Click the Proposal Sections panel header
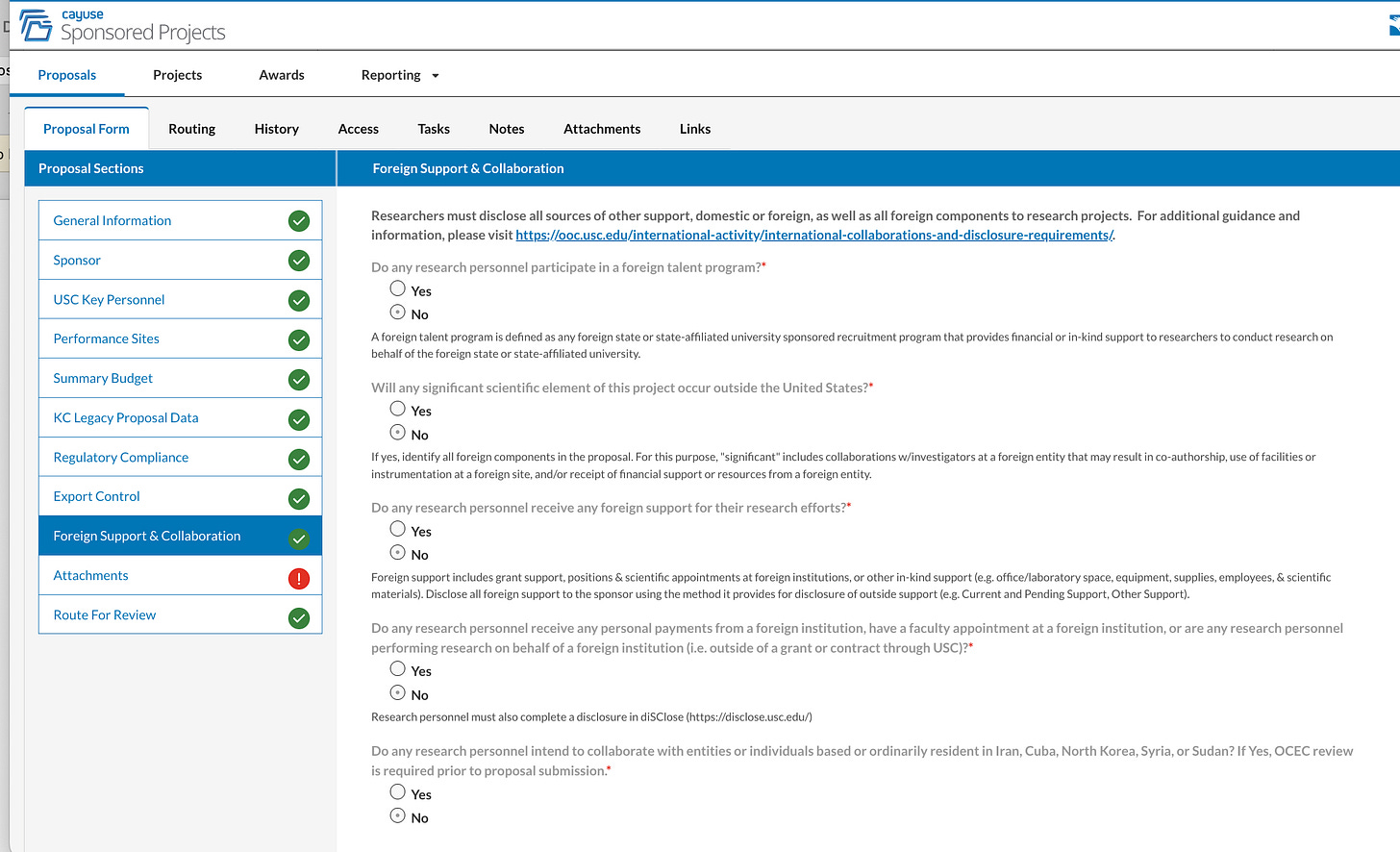Viewport: 1400px width, 852px height. [180, 168]
